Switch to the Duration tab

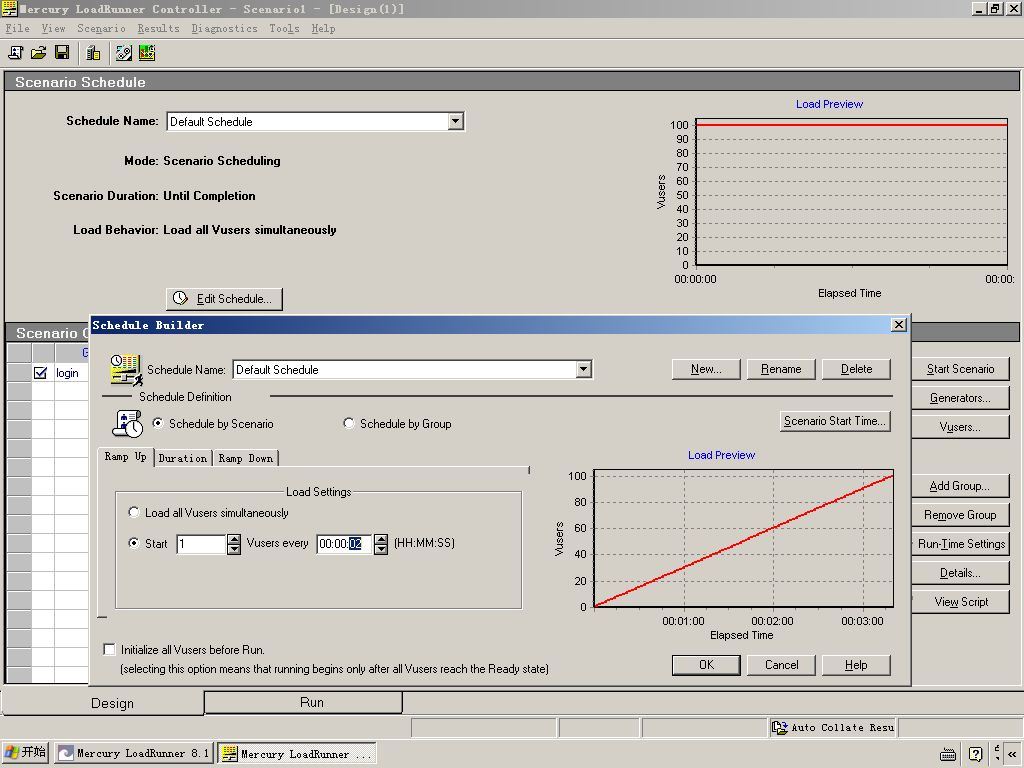click(x=183, y=458)
